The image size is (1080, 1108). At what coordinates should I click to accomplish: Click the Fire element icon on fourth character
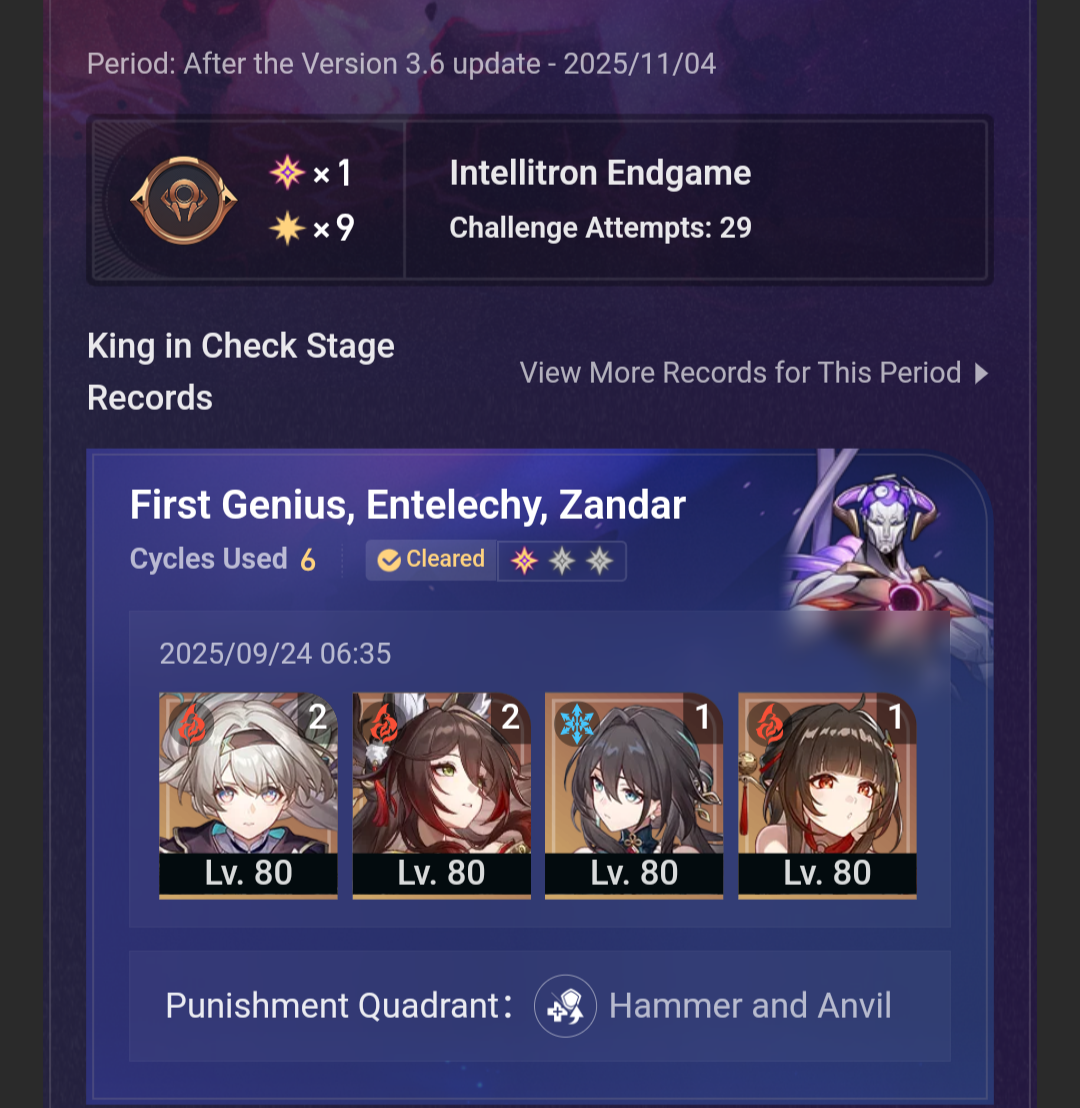(x=770, y=724)
